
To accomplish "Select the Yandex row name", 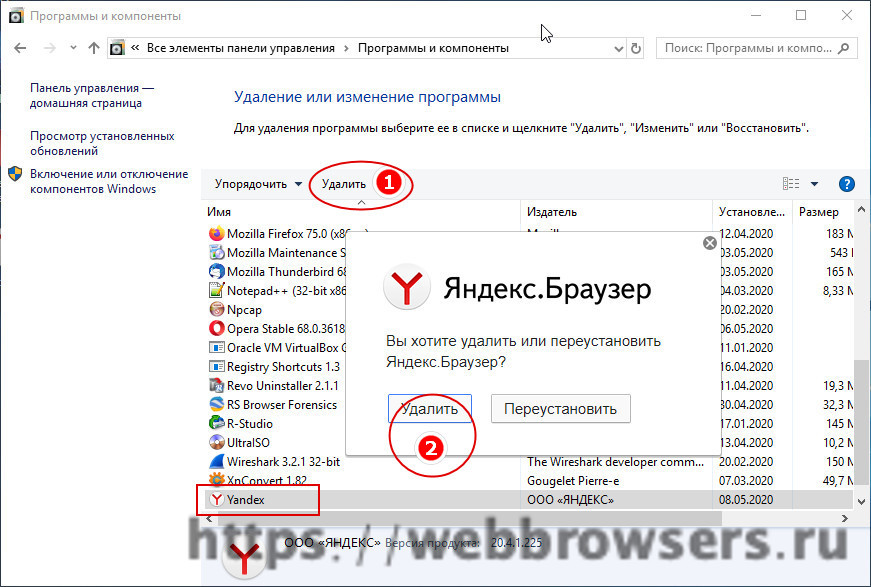I will [246, 500].
